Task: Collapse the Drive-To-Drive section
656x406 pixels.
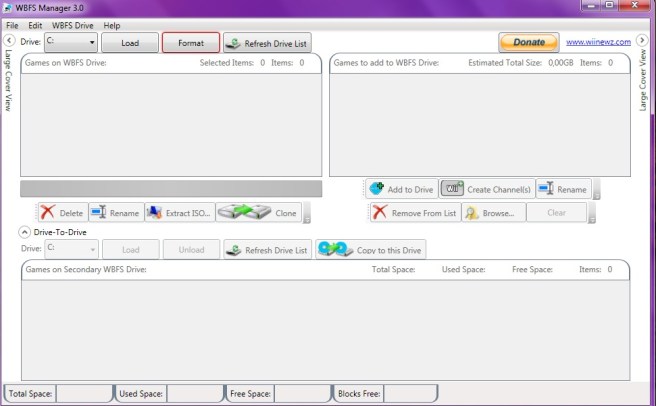Action: pyautogui.click(x=24, y=232)
